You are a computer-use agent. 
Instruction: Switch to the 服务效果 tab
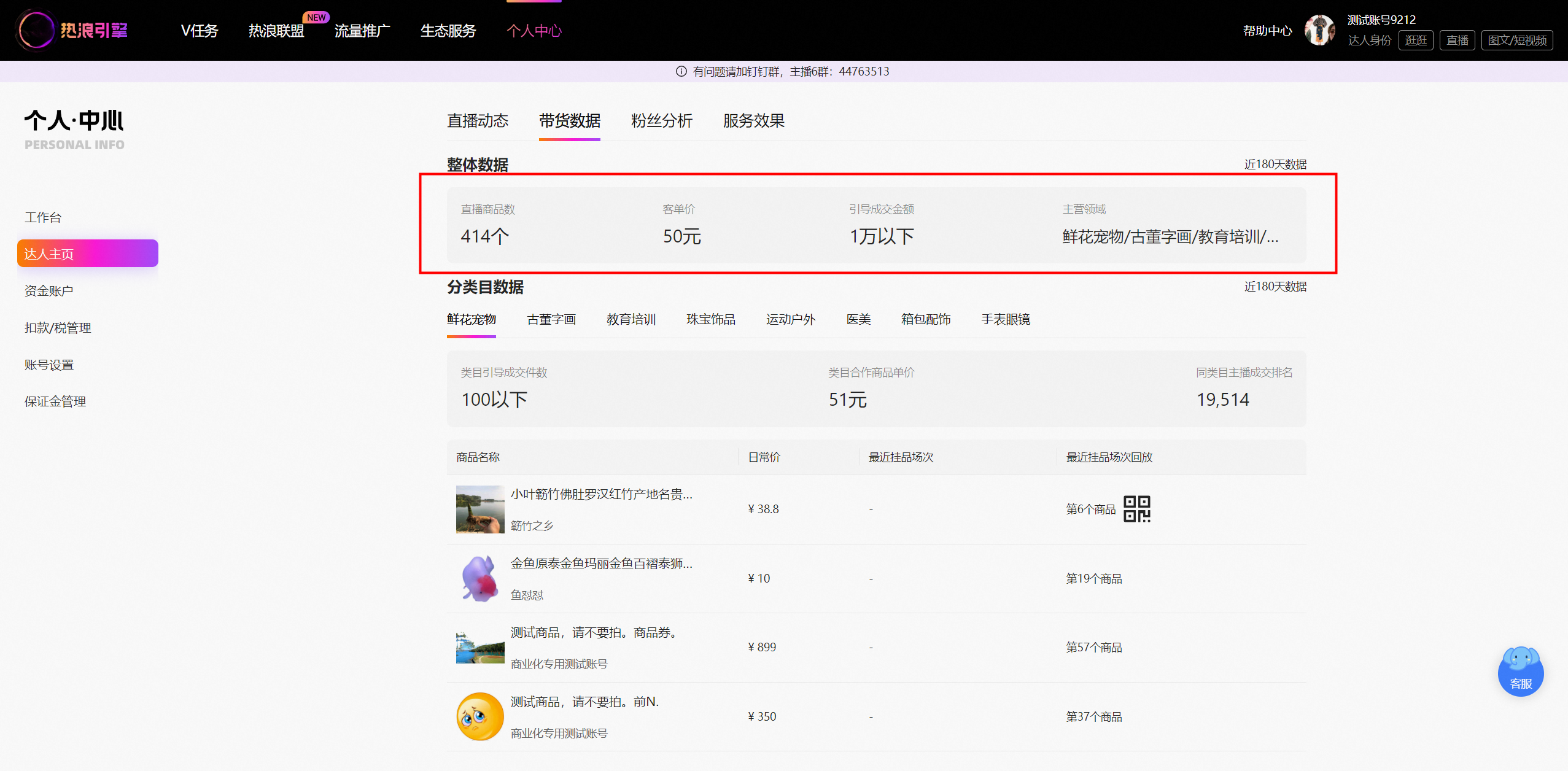click(754, 120)
